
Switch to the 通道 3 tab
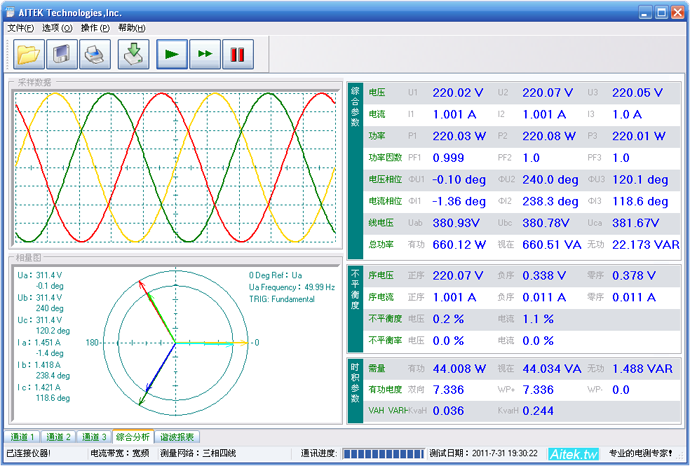[x=94, y=437]
